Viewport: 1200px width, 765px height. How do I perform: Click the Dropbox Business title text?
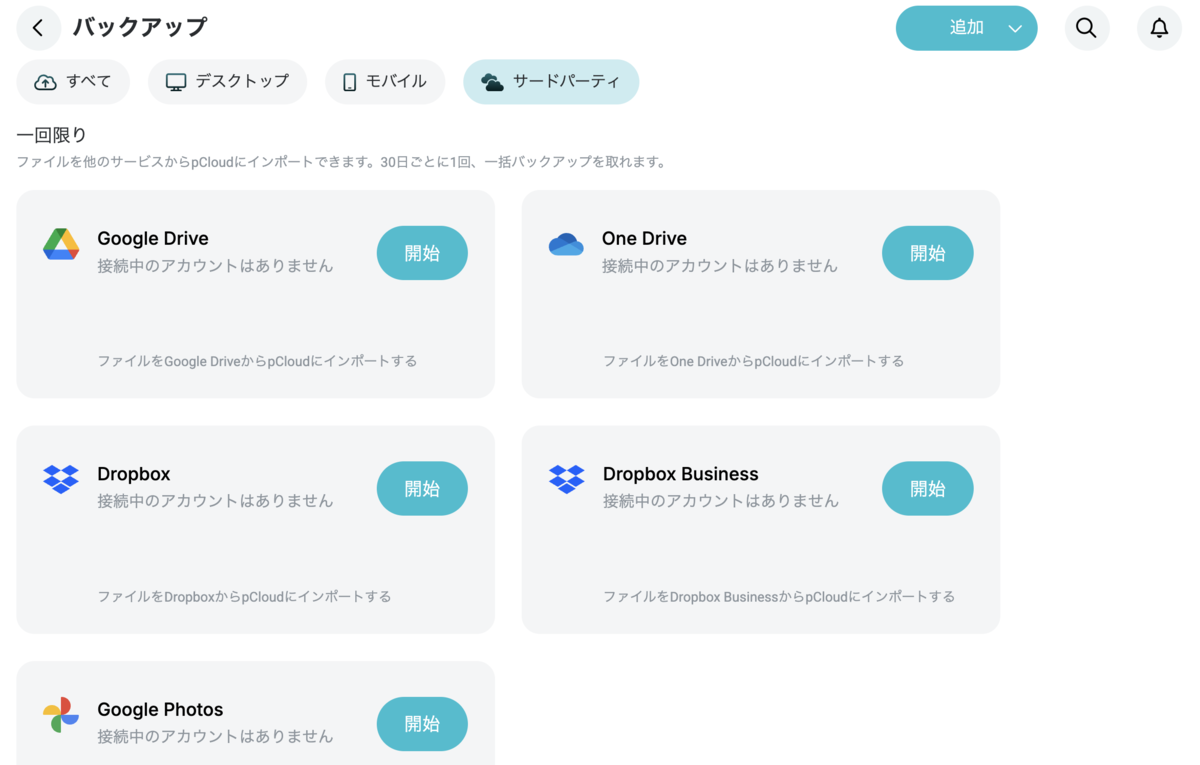coord(681,474)
